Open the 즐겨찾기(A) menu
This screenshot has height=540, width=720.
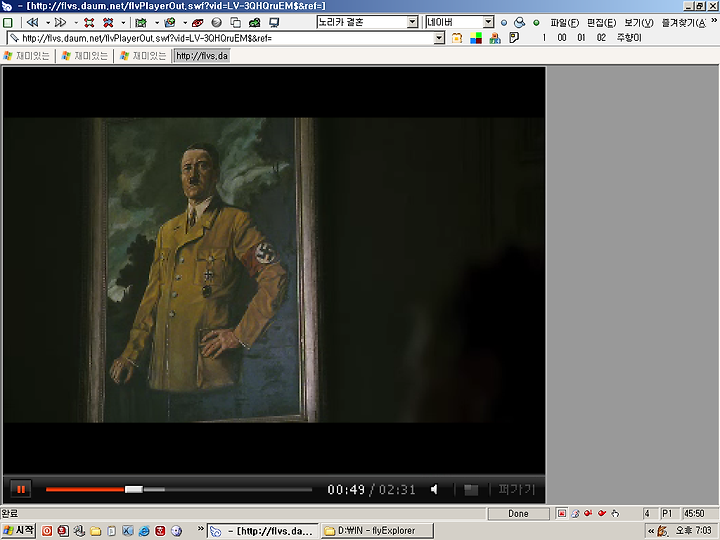pos(684,23)
